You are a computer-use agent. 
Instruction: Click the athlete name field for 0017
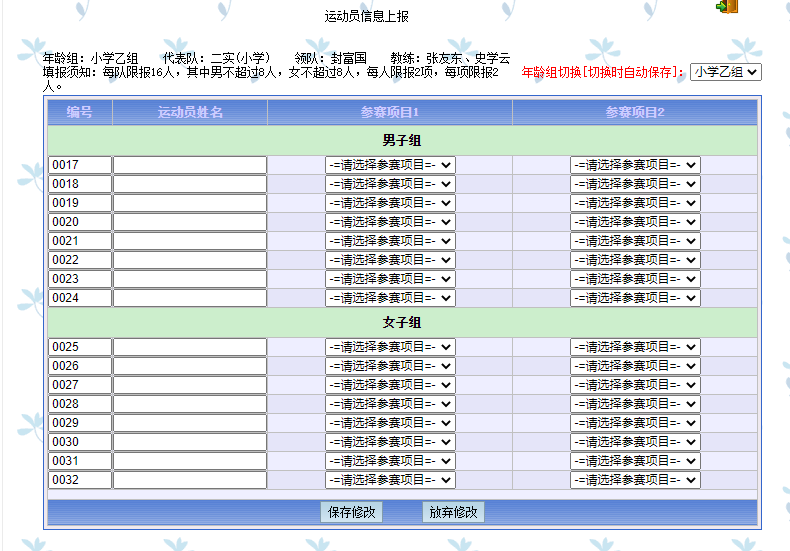coord(190,165)
